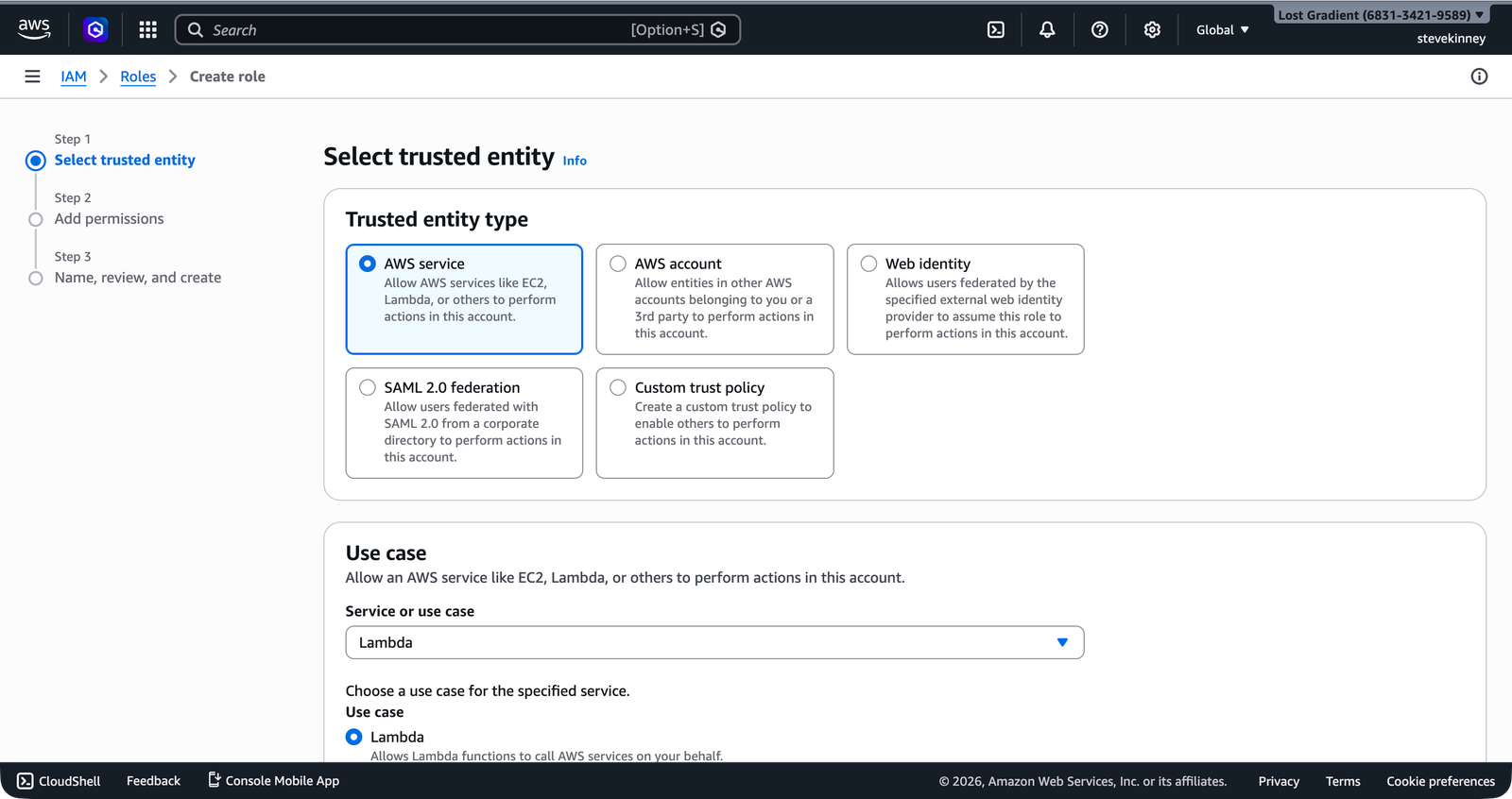Open the services grid menu

[x=147, y=30]
